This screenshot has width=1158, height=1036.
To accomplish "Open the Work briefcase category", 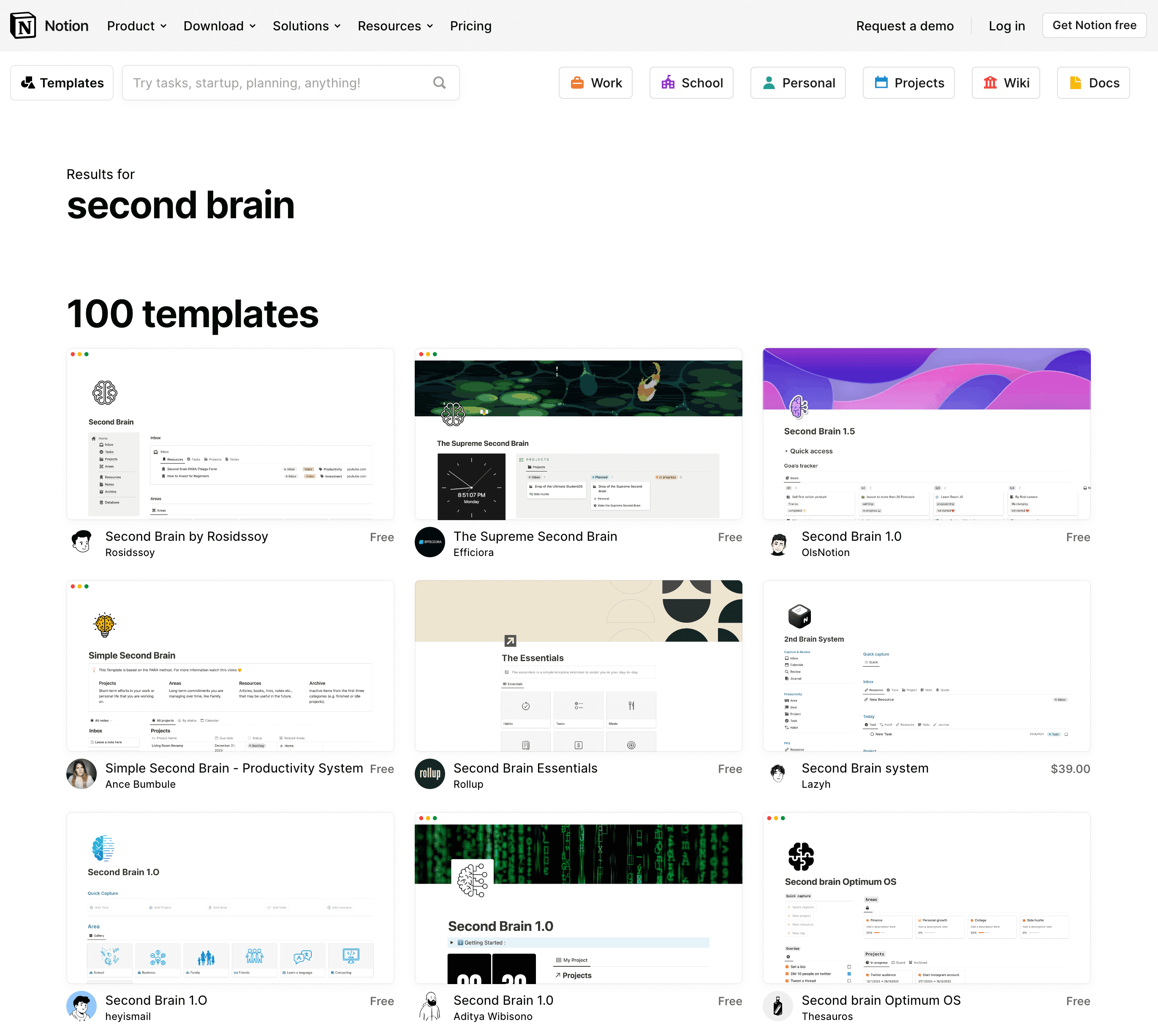I will click(x=595, y=83).
